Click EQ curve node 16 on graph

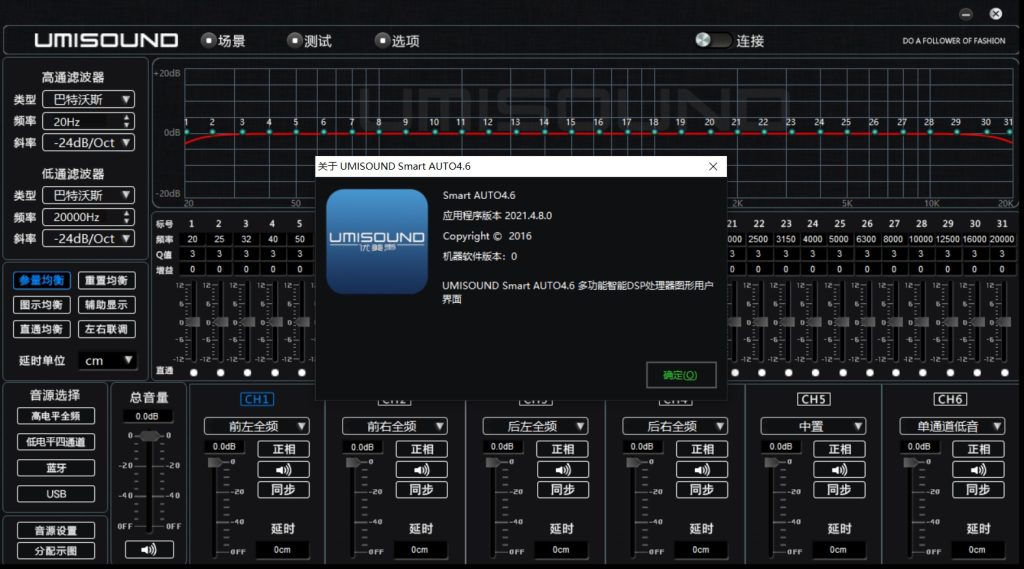[x=599, y=132]
